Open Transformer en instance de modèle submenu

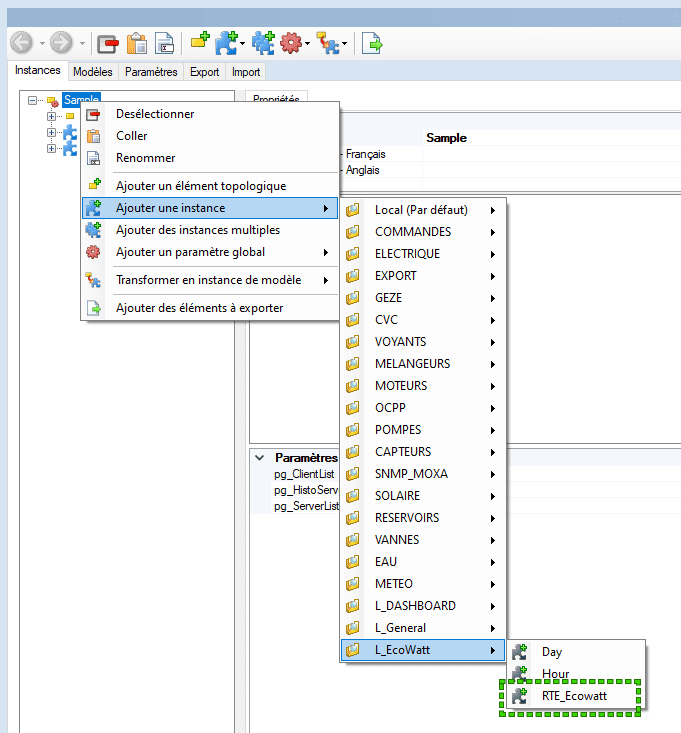click(x=210, y=280)
